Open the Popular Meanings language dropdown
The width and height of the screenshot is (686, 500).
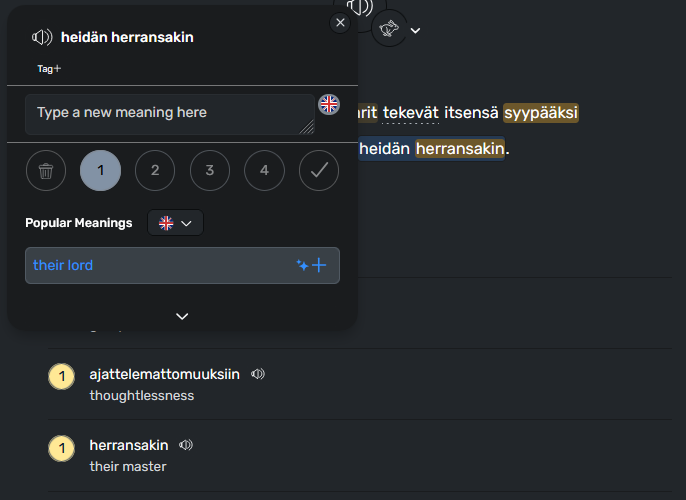point(175,223)
